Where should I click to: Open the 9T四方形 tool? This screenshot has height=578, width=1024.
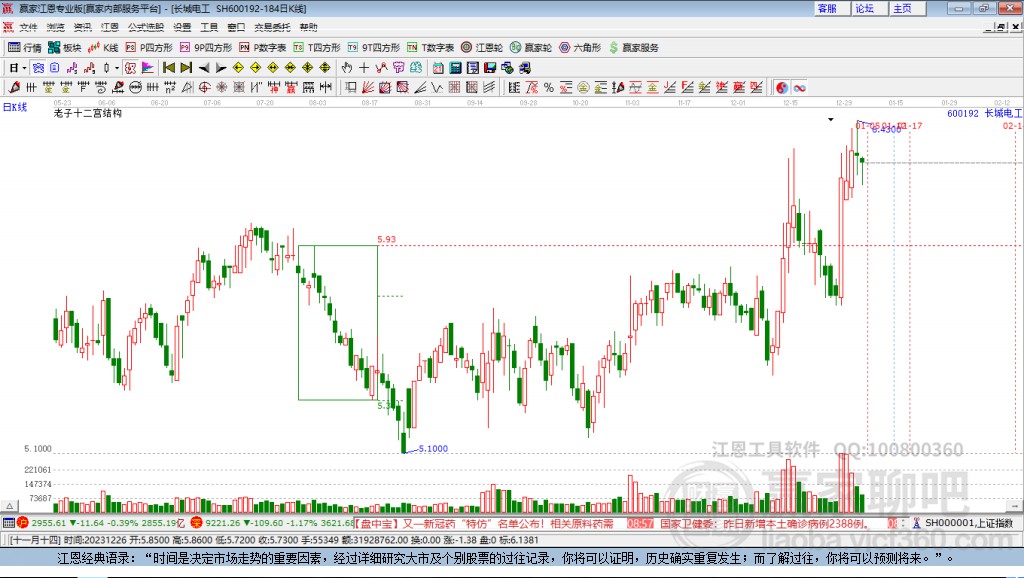pos(374,48)
